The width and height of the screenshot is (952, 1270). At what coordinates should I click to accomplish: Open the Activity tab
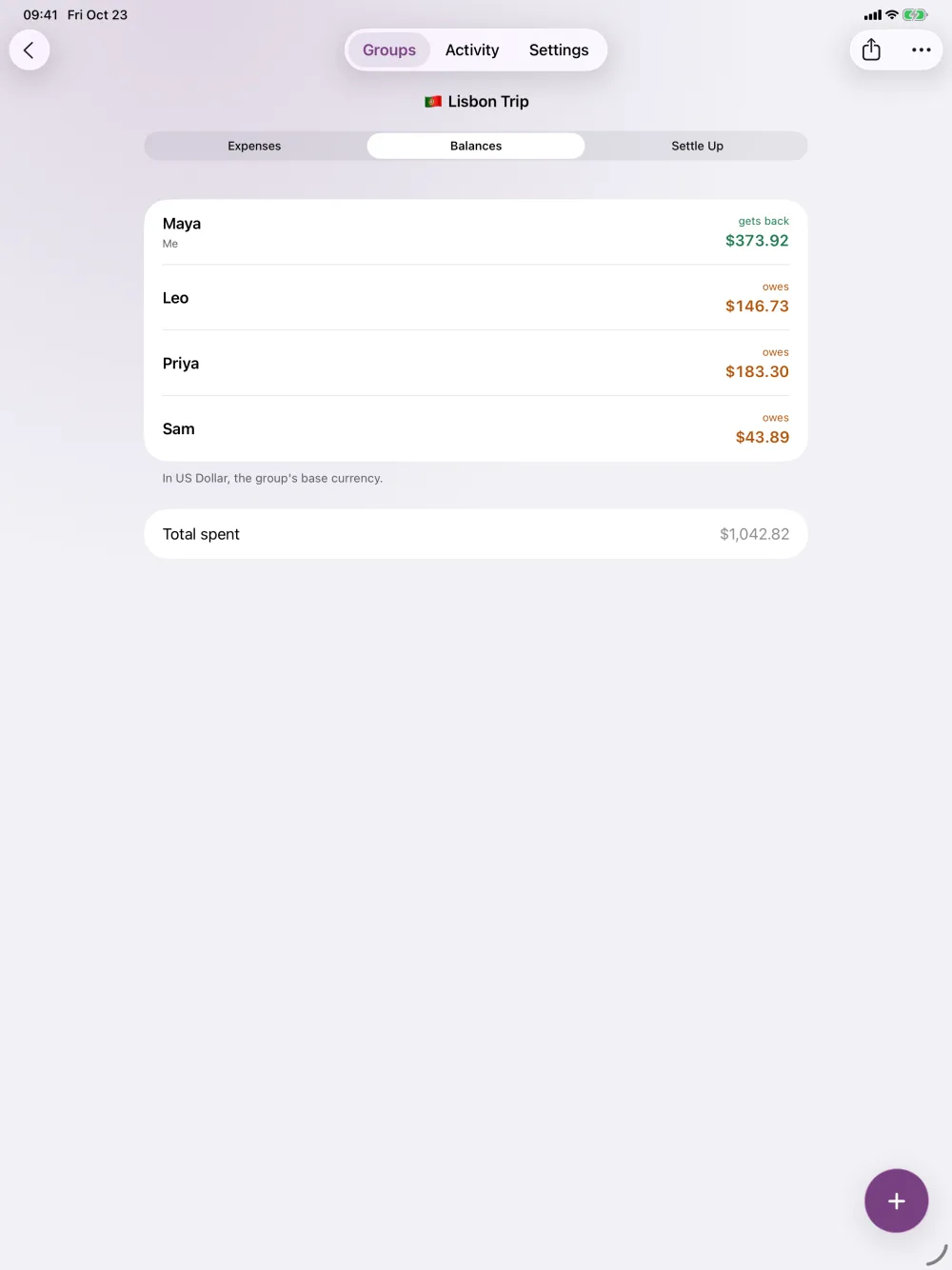pyautogui.click(x=472, y=50)
